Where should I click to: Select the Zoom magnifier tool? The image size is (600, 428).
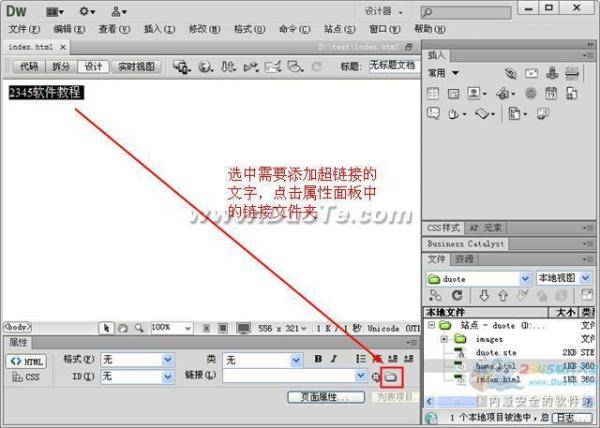pos(138,327)
